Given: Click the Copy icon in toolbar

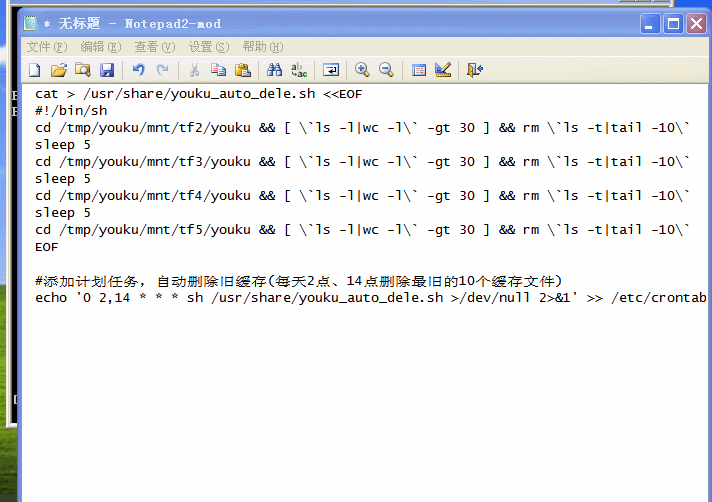Looking at the screenshot, I should [x=218, y=70].
